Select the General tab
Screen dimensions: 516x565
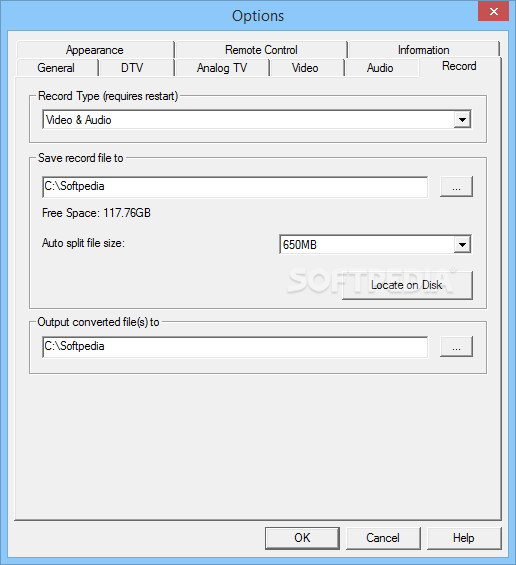point(56,68)
